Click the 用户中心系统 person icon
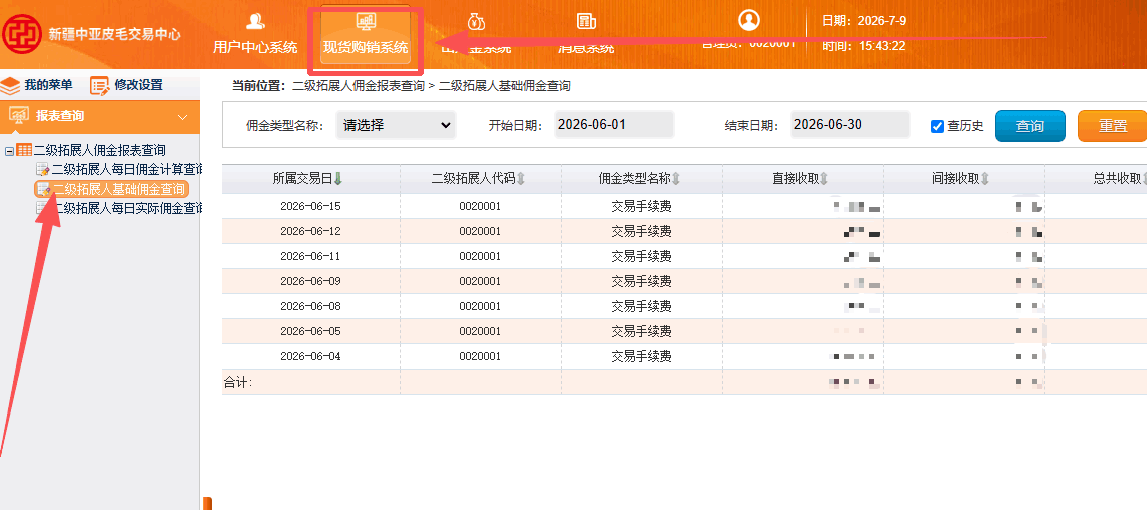Image resolution: width=1147 pixels, height=510 pixels. [255, 21]
